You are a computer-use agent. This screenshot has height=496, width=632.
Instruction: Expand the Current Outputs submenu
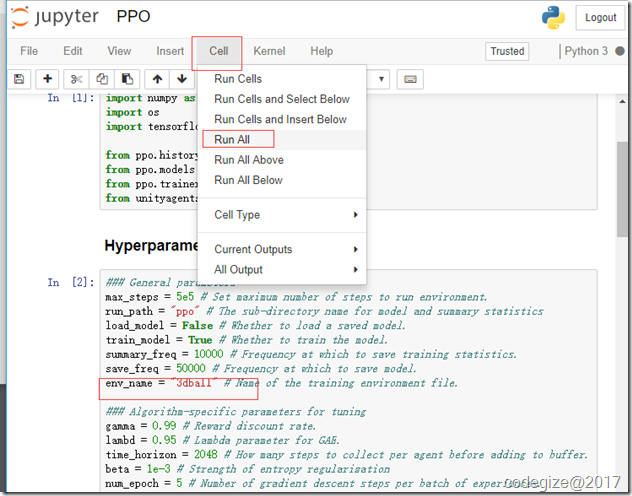pyautogui.click(x=285, y=249)
